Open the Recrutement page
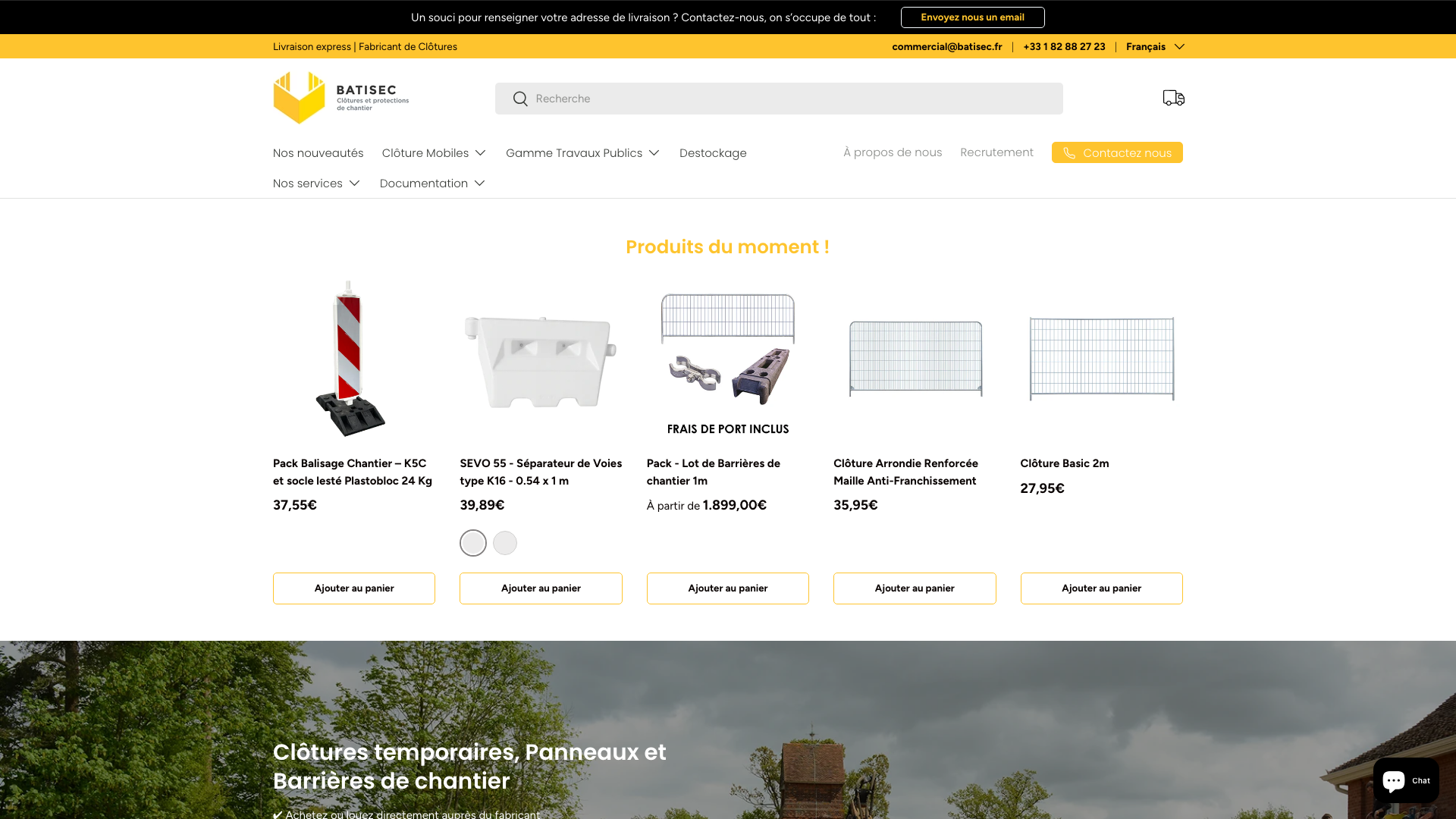The image size is (1456, 819). click(x=996, y=152)
